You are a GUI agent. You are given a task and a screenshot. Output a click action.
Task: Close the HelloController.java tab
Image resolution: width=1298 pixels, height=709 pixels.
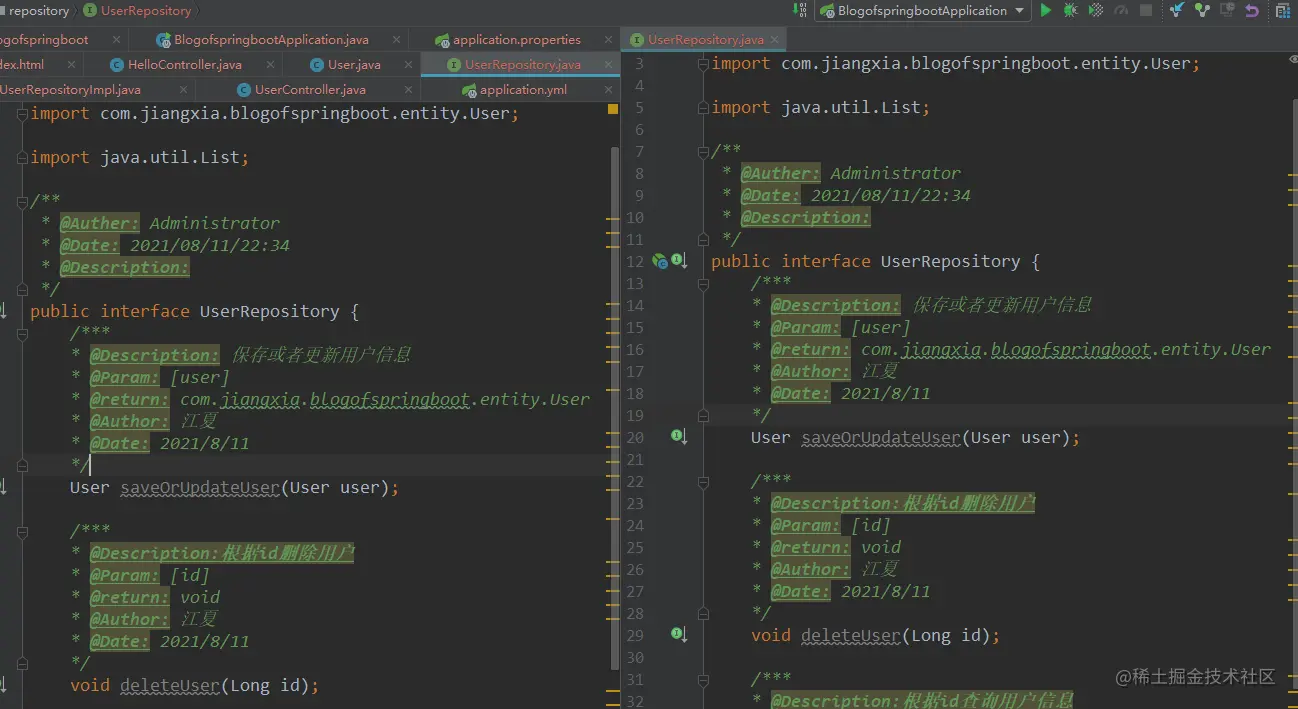tap(271, 64)
